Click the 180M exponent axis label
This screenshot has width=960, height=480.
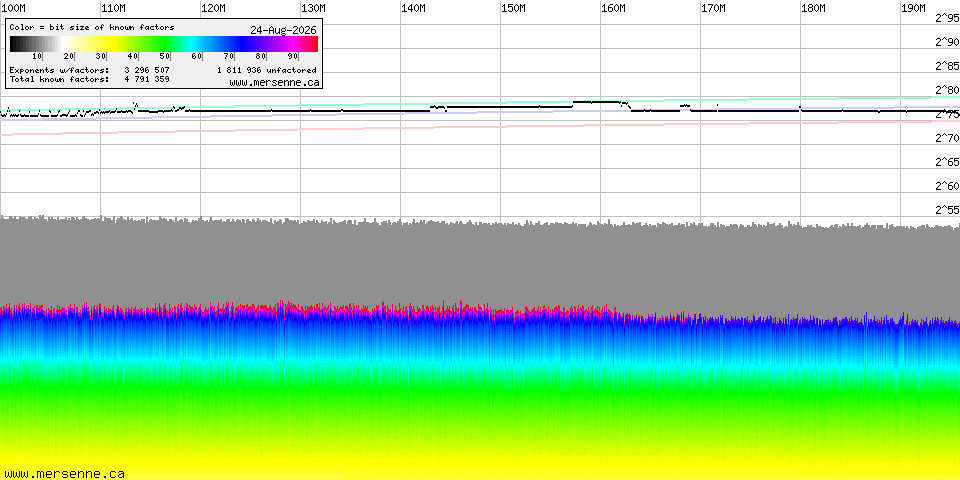click(x=813, y=8)
